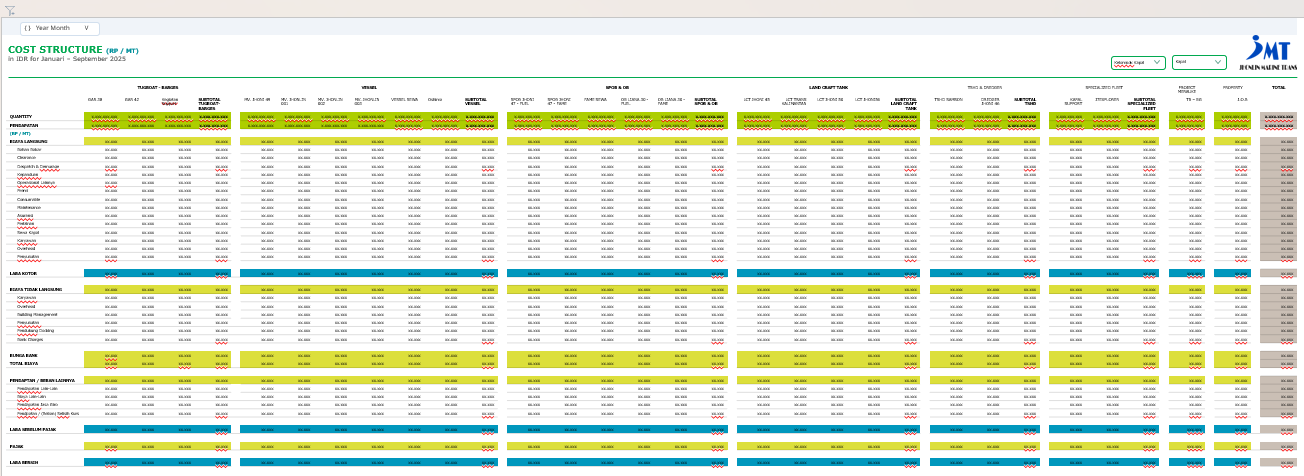
Task: Select the Bank Charges row label
Action: click(29, 339)
